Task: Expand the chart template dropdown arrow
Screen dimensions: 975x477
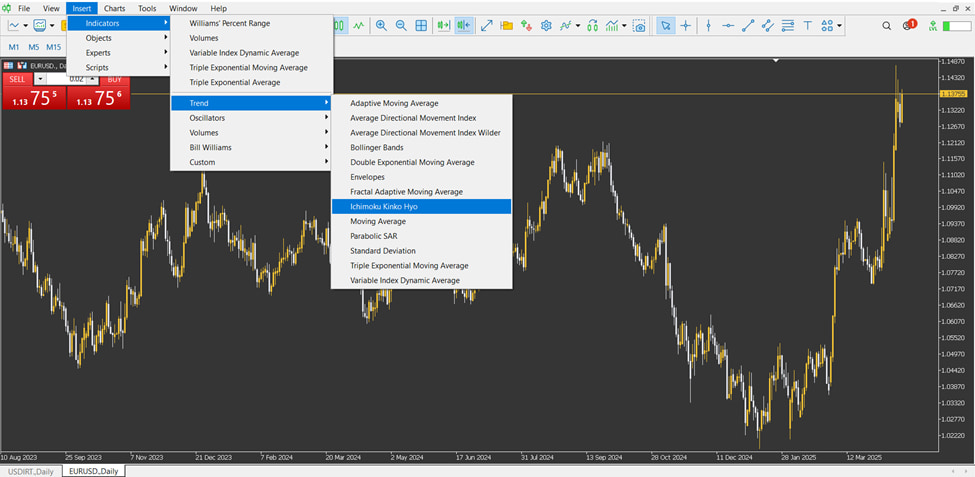Action: point(52,26)
